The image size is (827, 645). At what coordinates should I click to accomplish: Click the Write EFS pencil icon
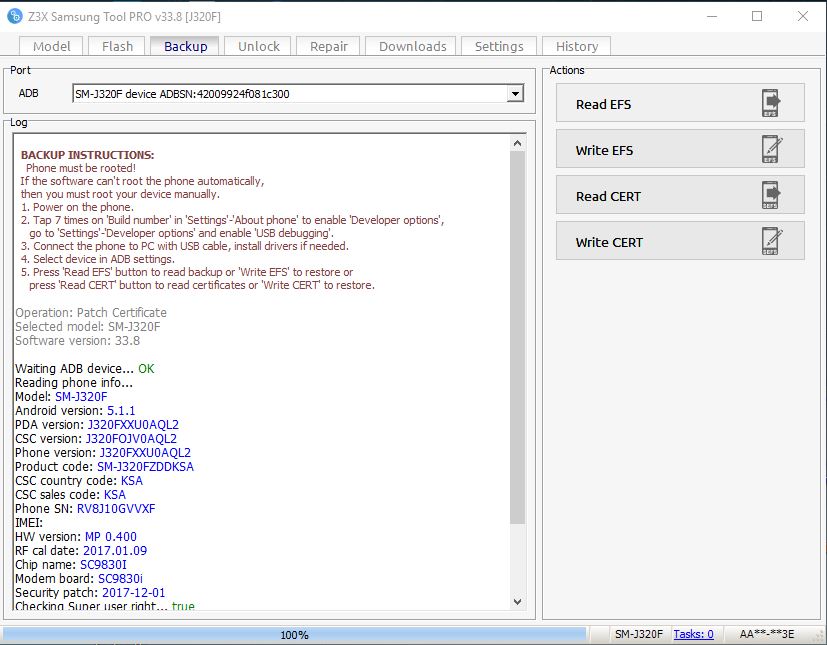click(x=772, y=149)
